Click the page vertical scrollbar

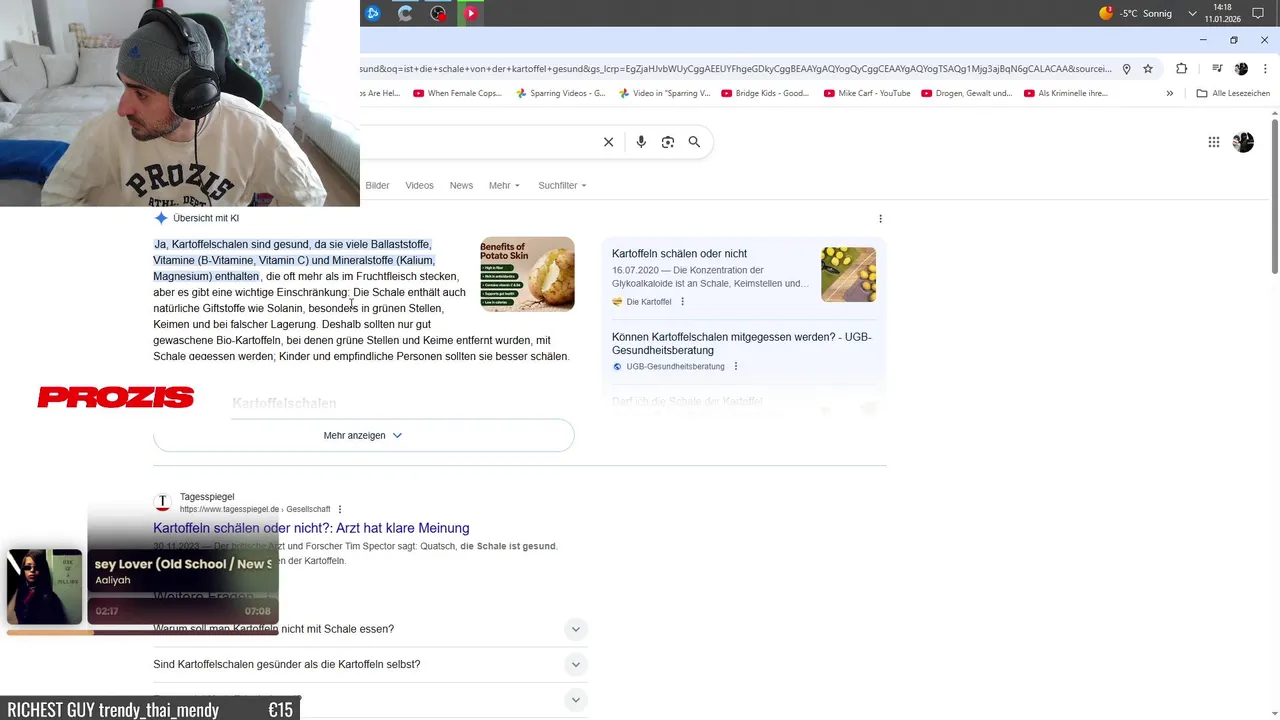(x=1274, y=195)
